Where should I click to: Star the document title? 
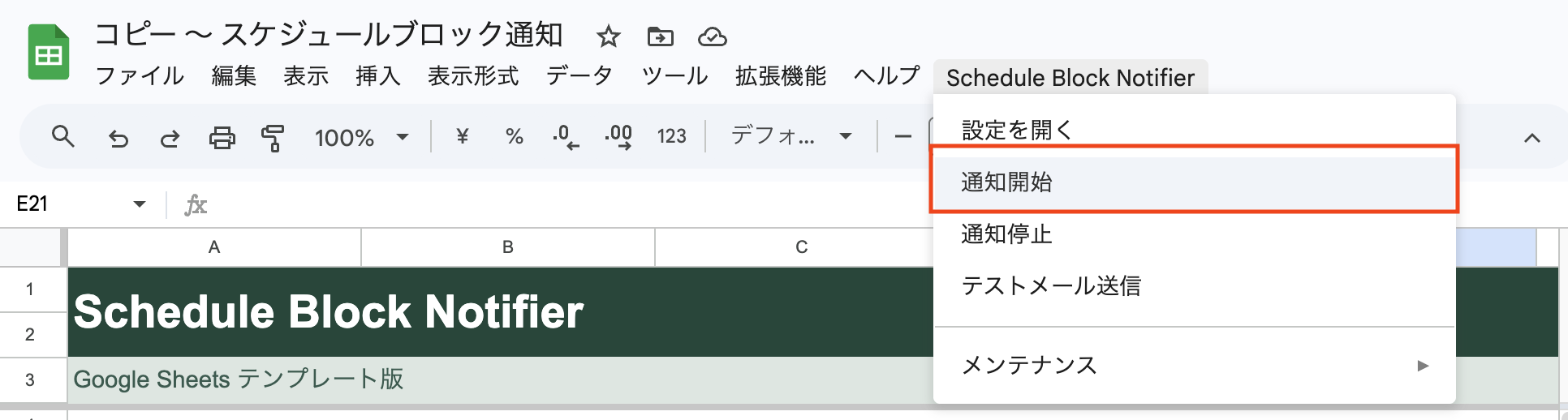(x=608, y=36)
